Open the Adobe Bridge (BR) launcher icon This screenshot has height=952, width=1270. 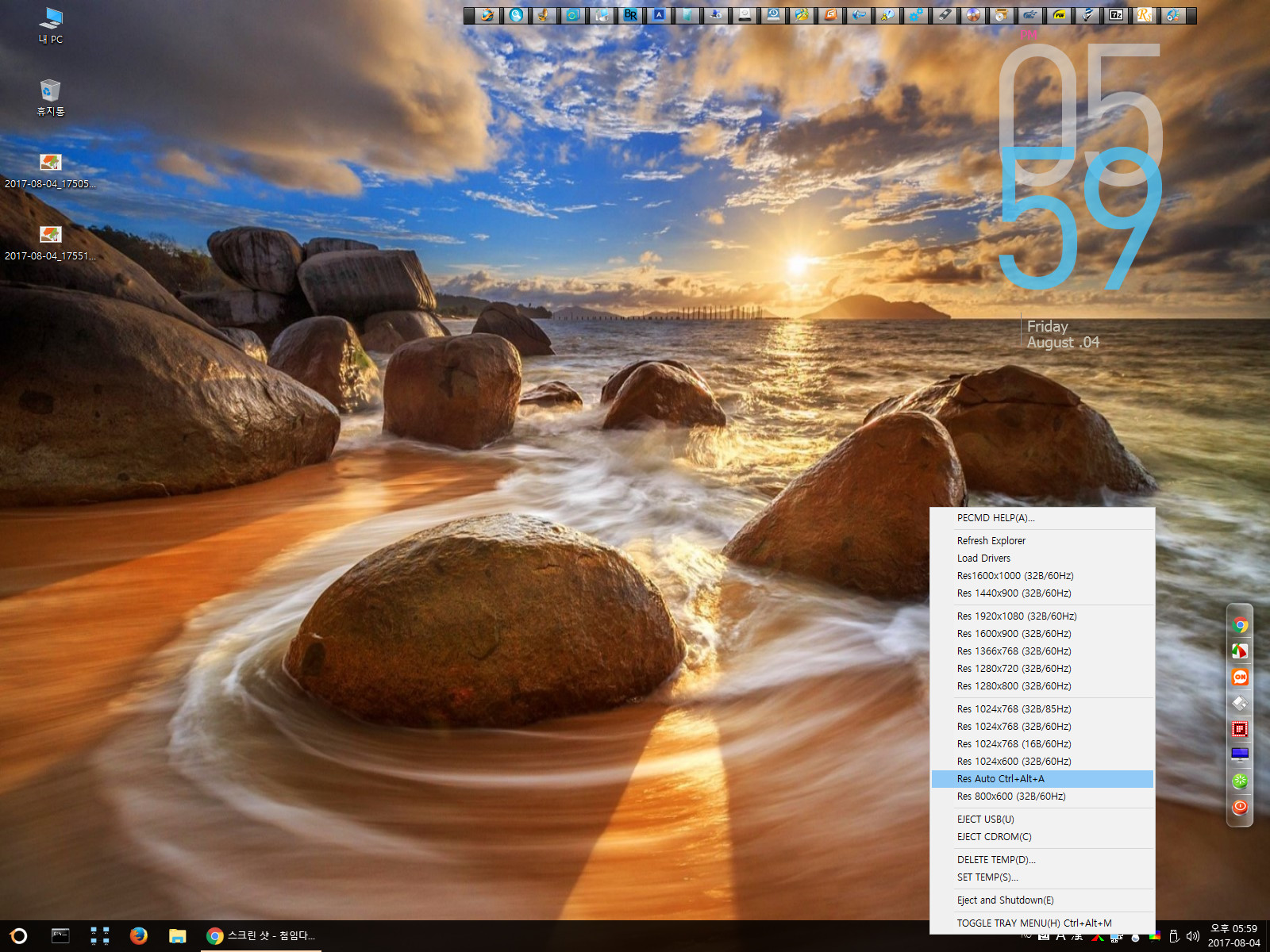(630, 15)
